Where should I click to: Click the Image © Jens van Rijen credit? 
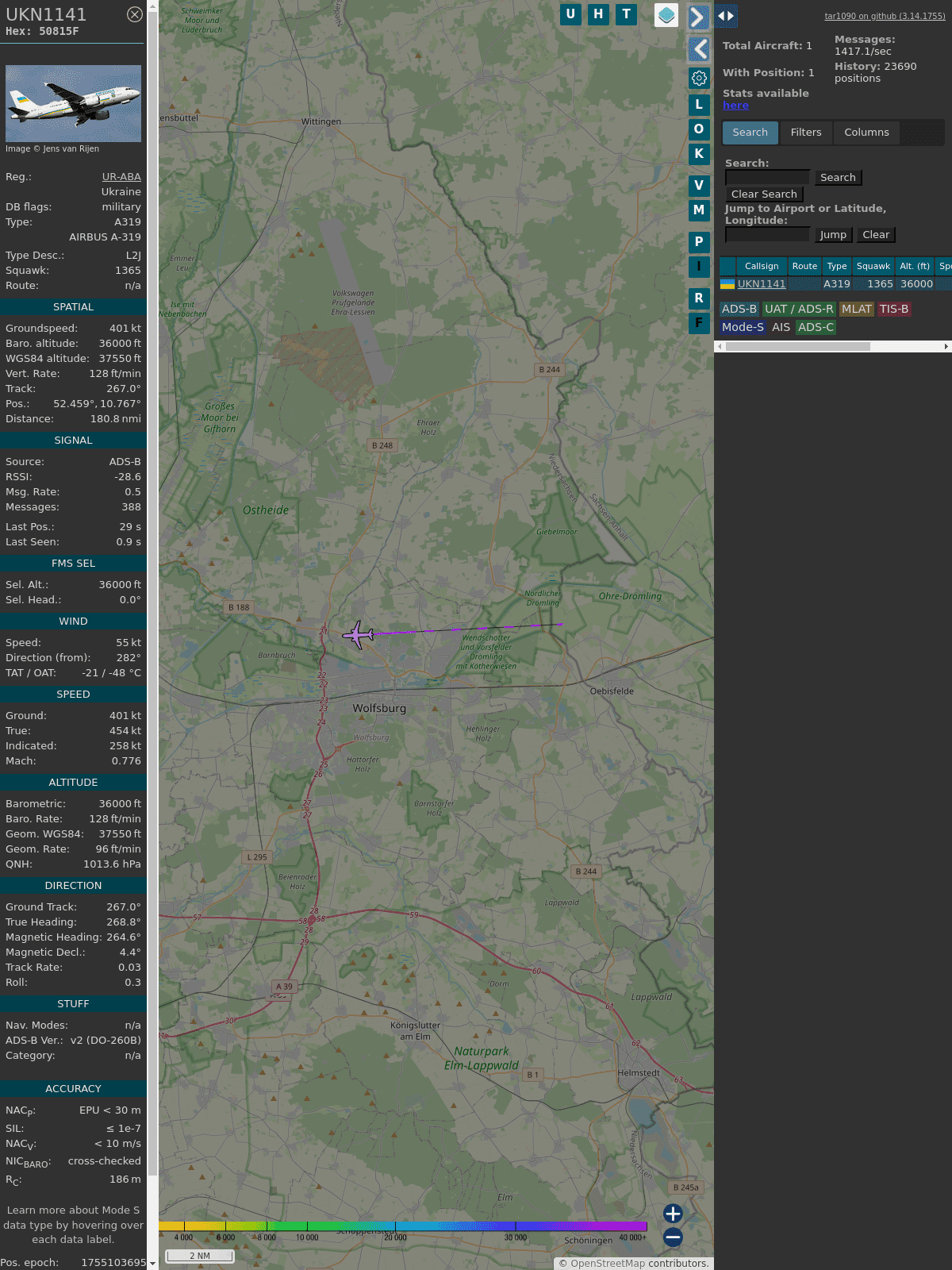[x=52, y=149]
